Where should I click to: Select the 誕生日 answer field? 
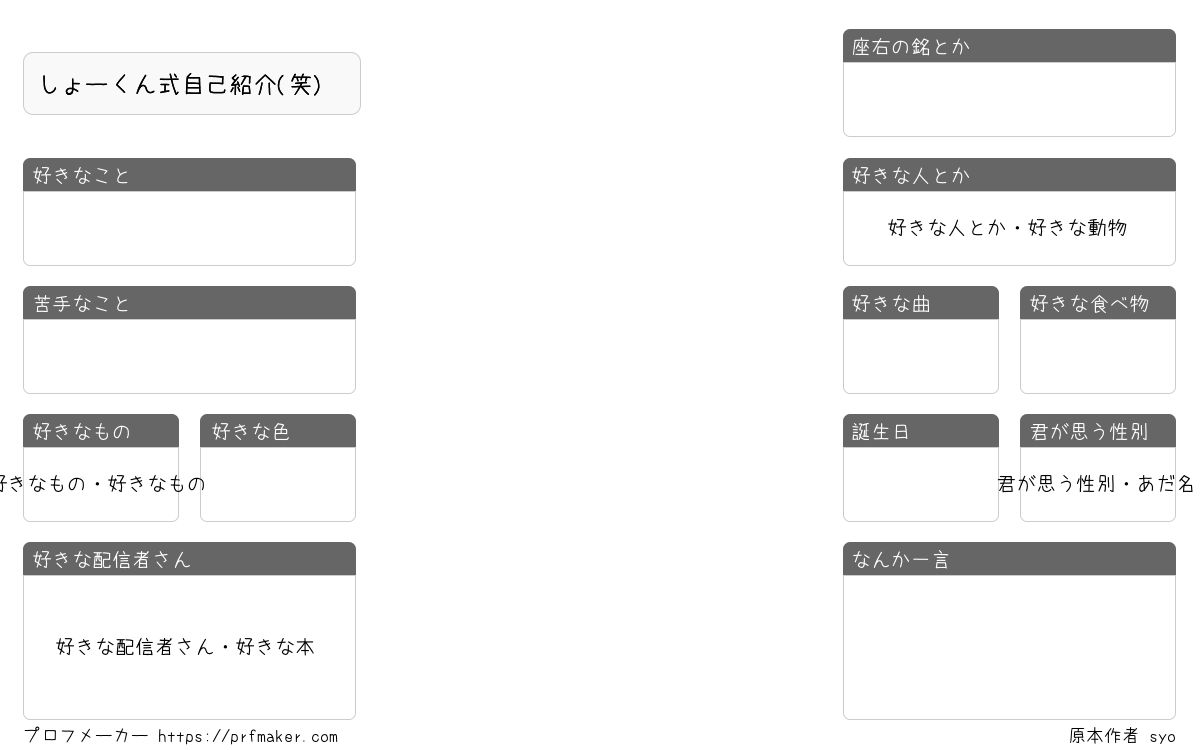tap(921, 484)
